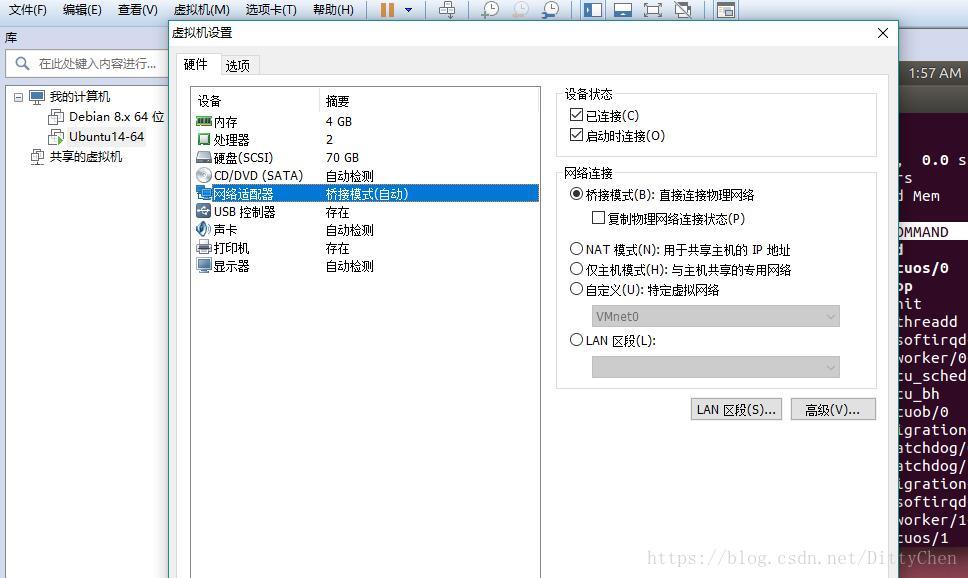Click the thumbnail bar view icon
This screenshot has width=968, height=578.
[x=623, y=10]
